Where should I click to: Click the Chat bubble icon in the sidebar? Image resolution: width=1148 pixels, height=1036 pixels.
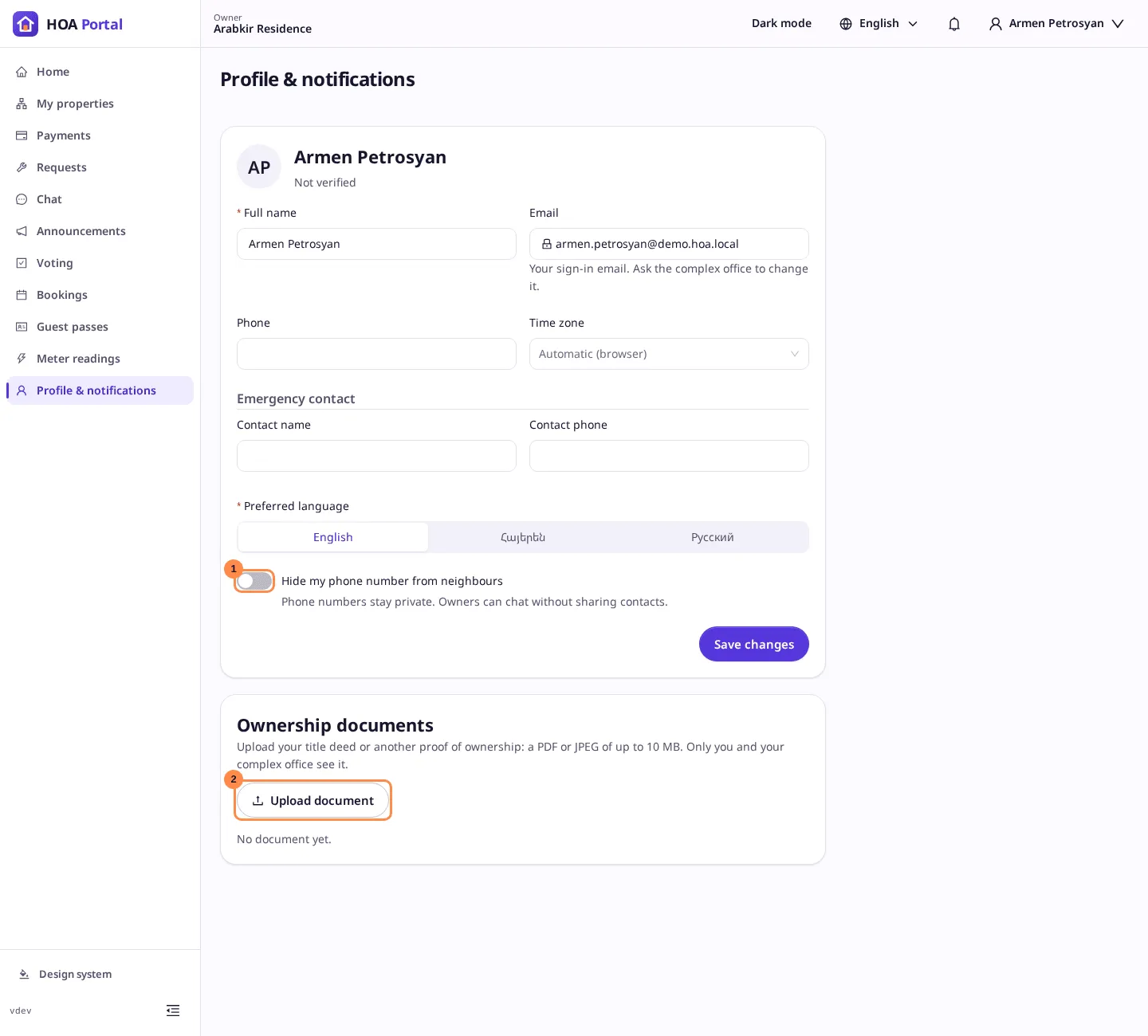click(22, 199)
